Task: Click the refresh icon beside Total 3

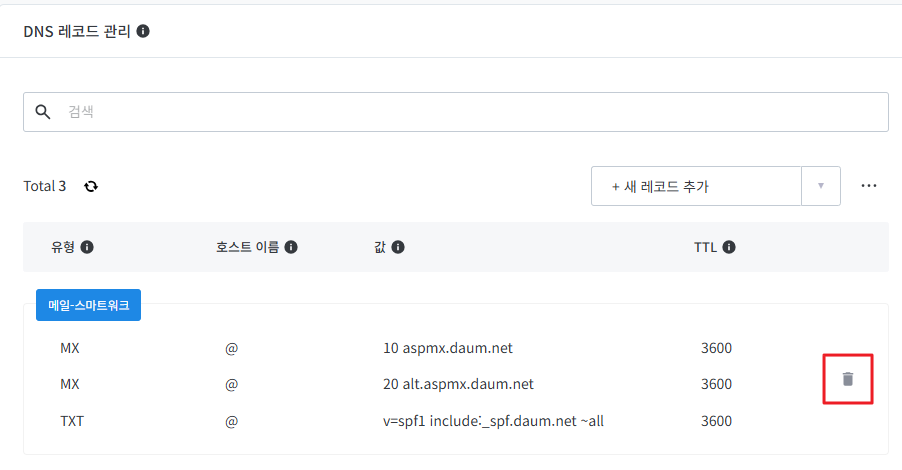Action: [x=91, y=186]
